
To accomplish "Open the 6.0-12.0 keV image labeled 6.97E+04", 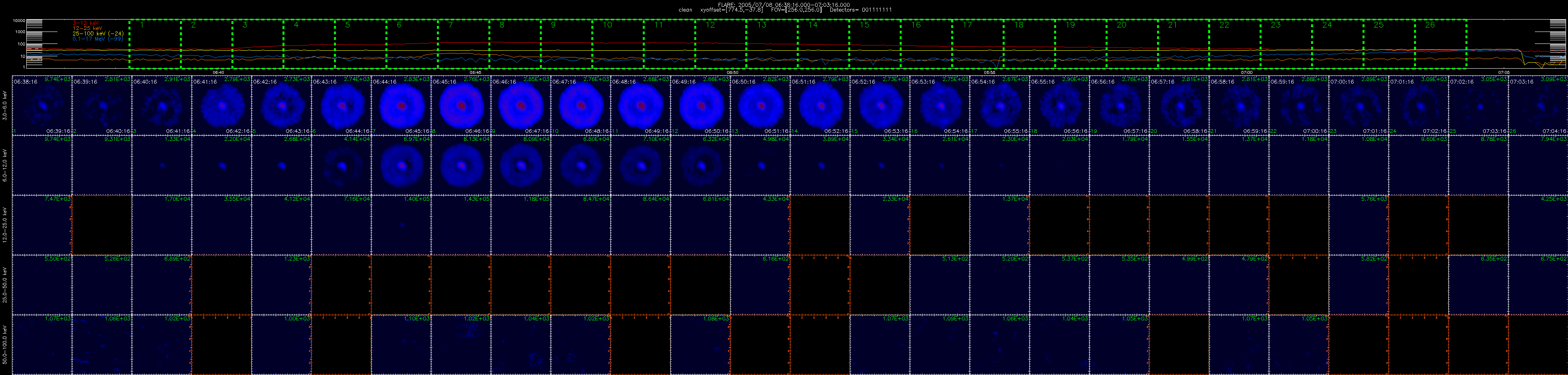I will (401, 165).
